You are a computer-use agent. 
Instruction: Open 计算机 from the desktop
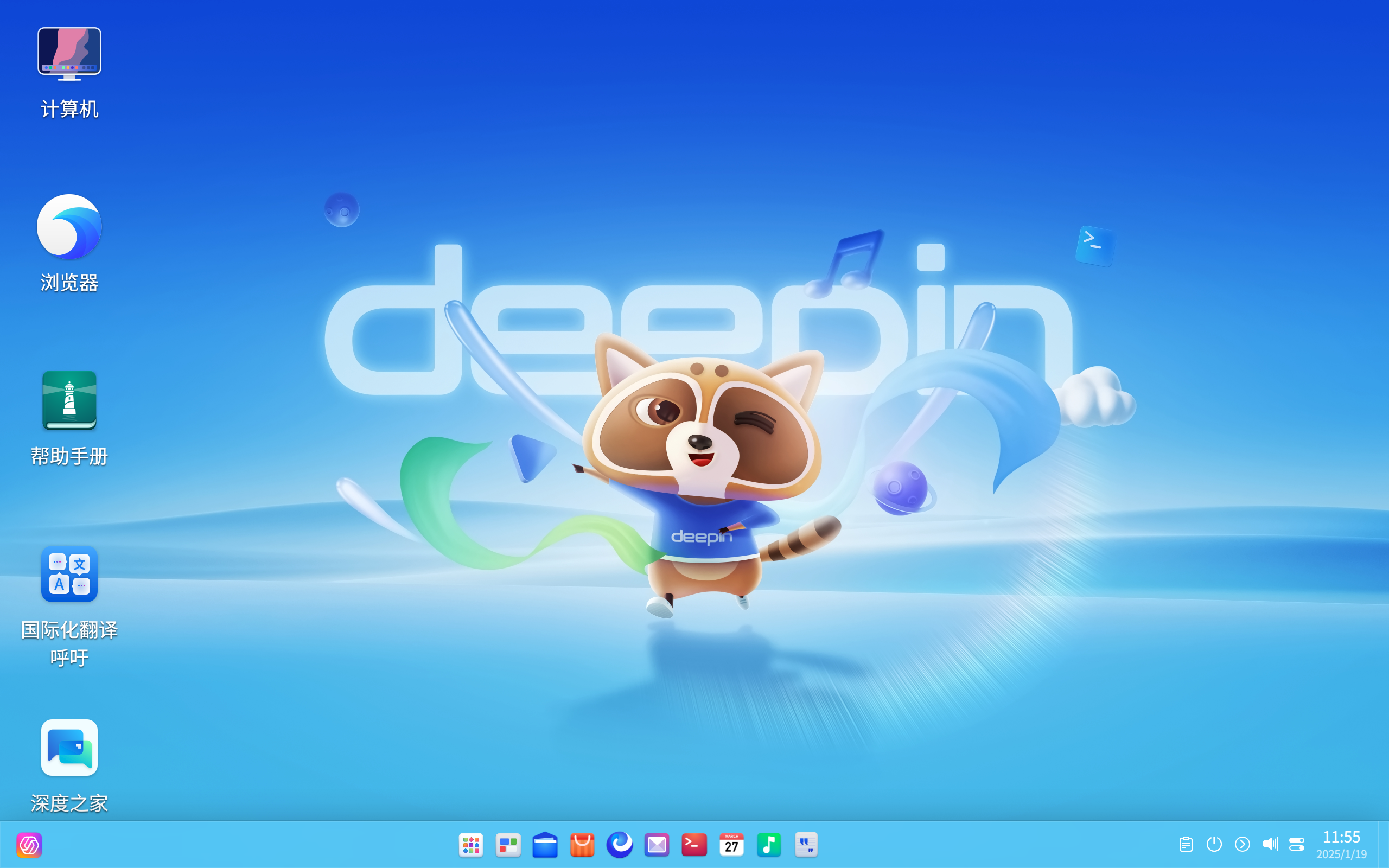point(69,53)
